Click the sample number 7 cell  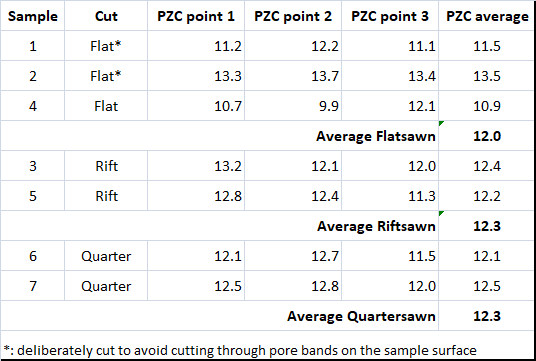tap(32, 286)
